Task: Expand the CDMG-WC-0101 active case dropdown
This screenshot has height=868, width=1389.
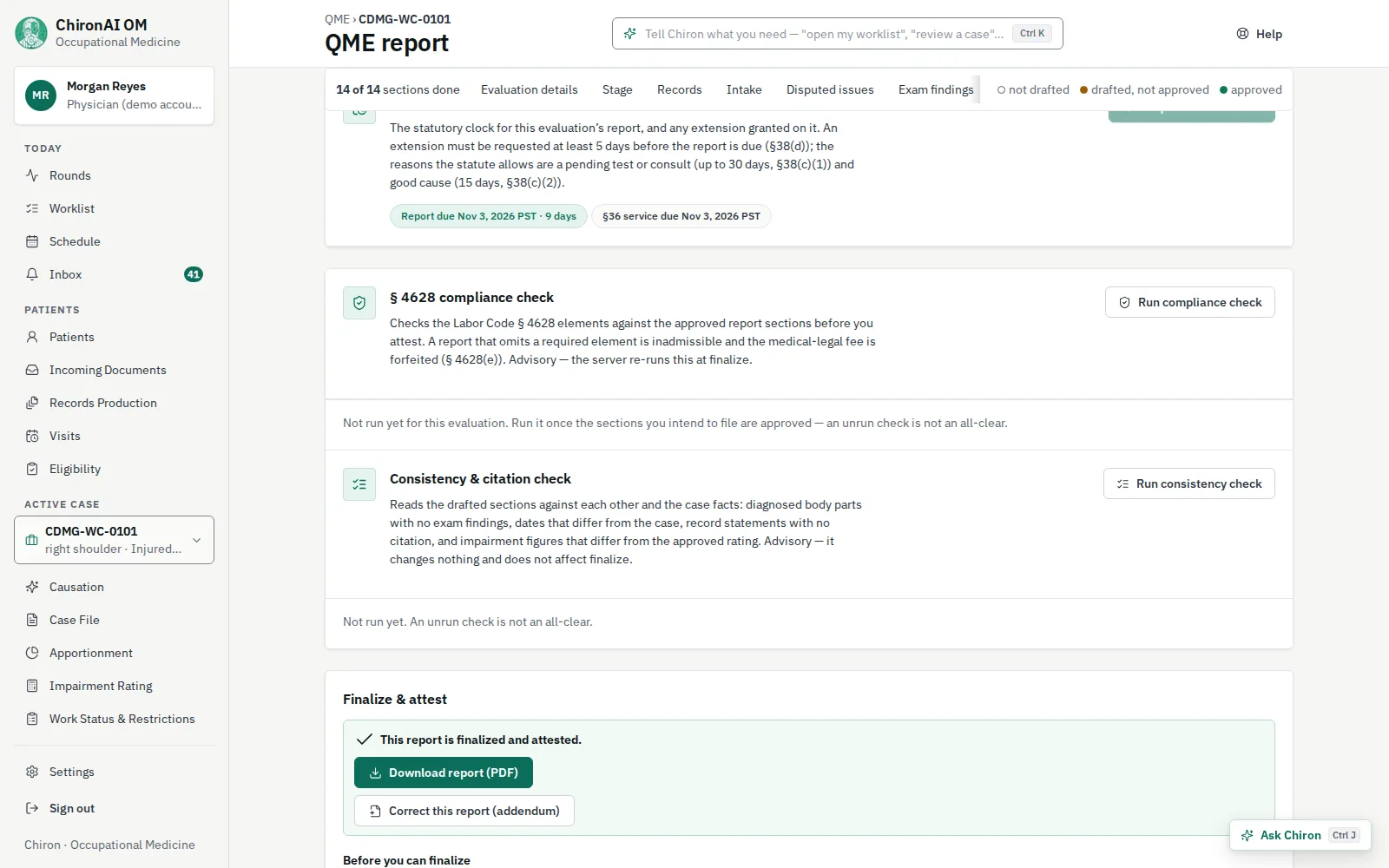Action: [114, 540]
